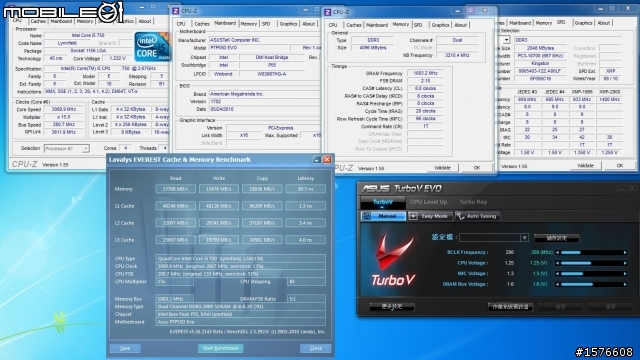The width and height of the screenshot is (640, 360).
Task: Click the Memory Type field in EVEREST
Action: coord(240,307)
